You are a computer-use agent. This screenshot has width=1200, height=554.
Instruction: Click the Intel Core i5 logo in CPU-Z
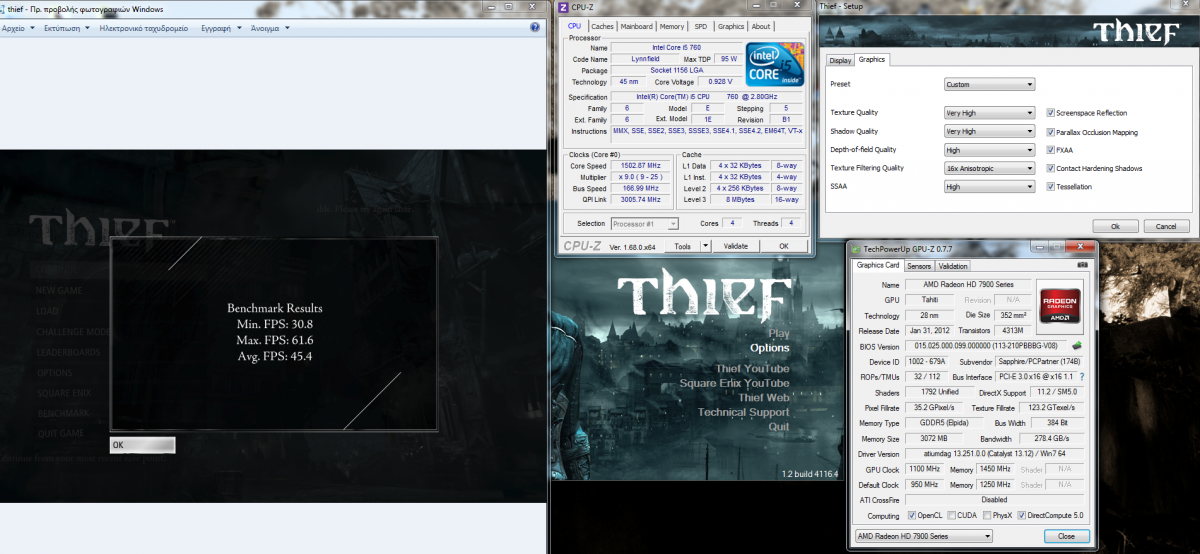776,63
